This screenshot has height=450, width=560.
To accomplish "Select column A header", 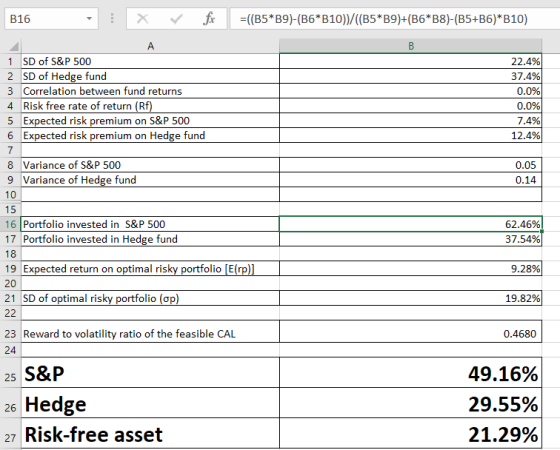I will (150, 46).
